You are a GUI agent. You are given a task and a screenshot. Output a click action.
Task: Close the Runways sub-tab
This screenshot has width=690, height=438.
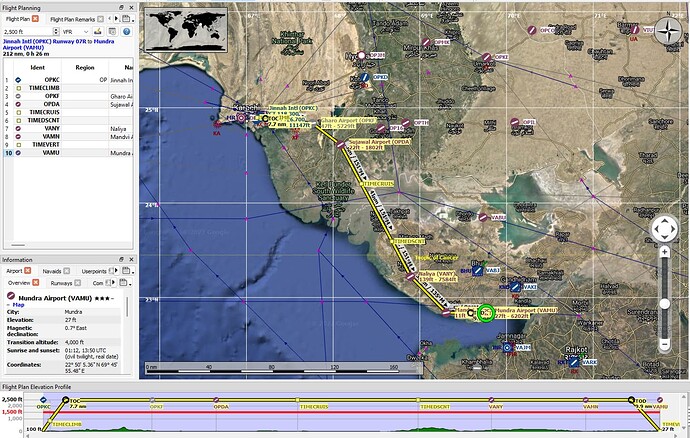77,283
